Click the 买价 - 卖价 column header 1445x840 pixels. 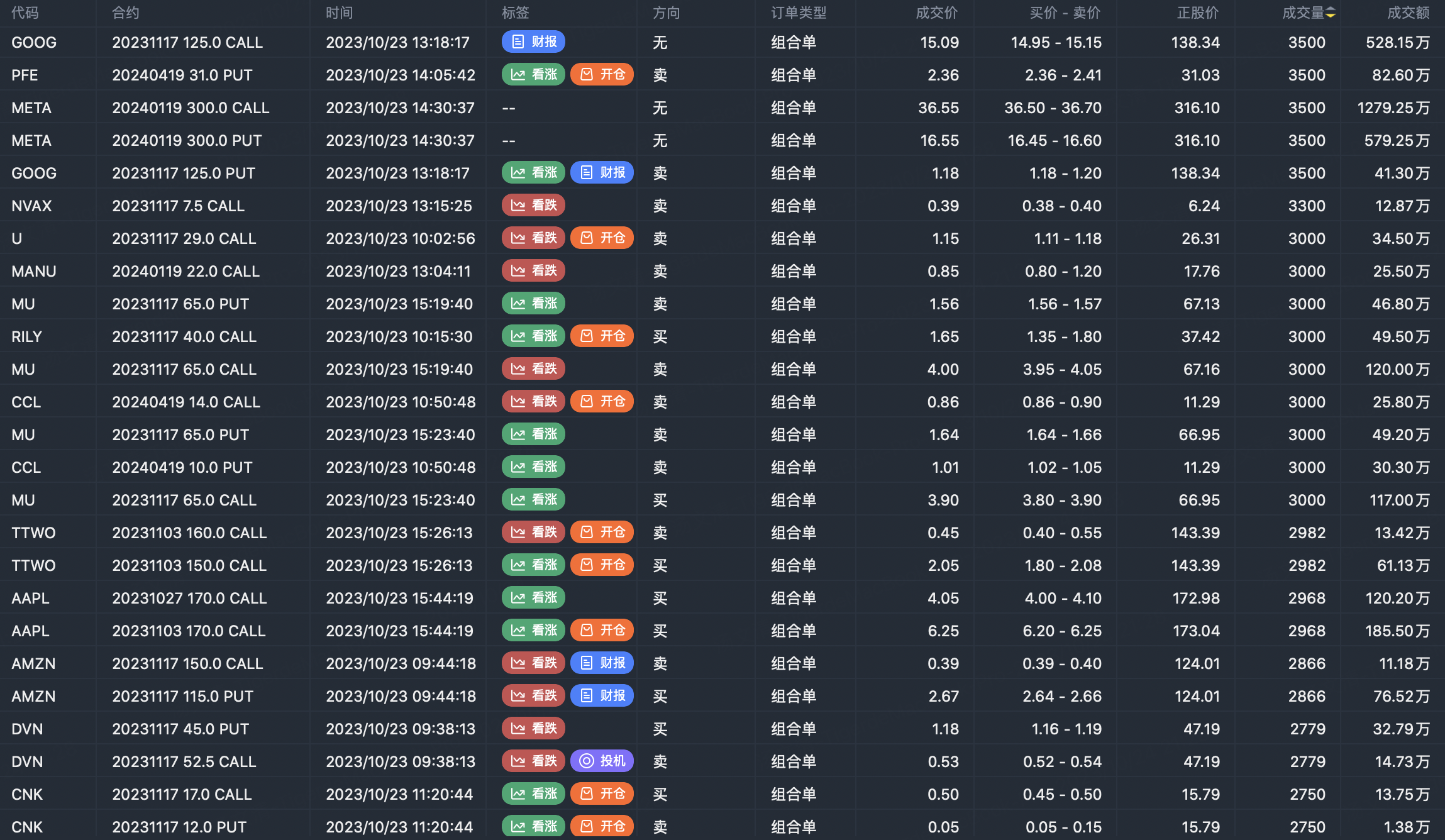pyautogui.click(x=1065, y=13)
